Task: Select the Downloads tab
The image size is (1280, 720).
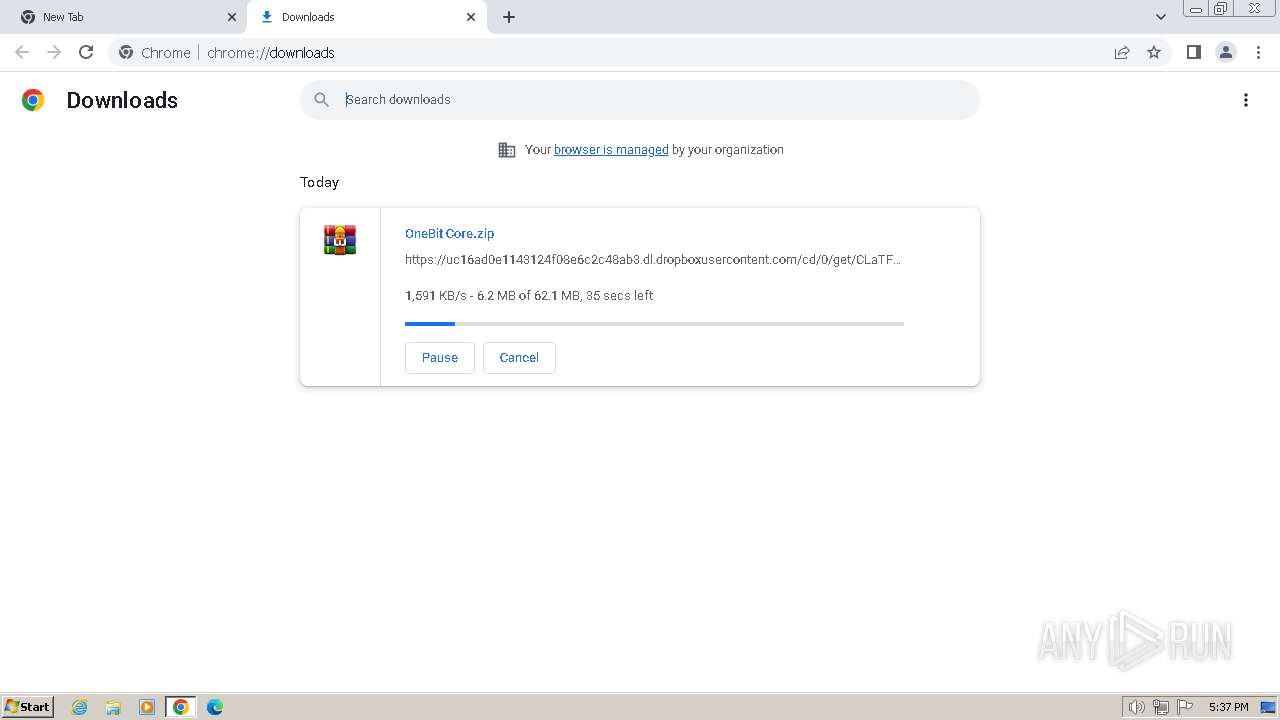Action: pos(366,17)
